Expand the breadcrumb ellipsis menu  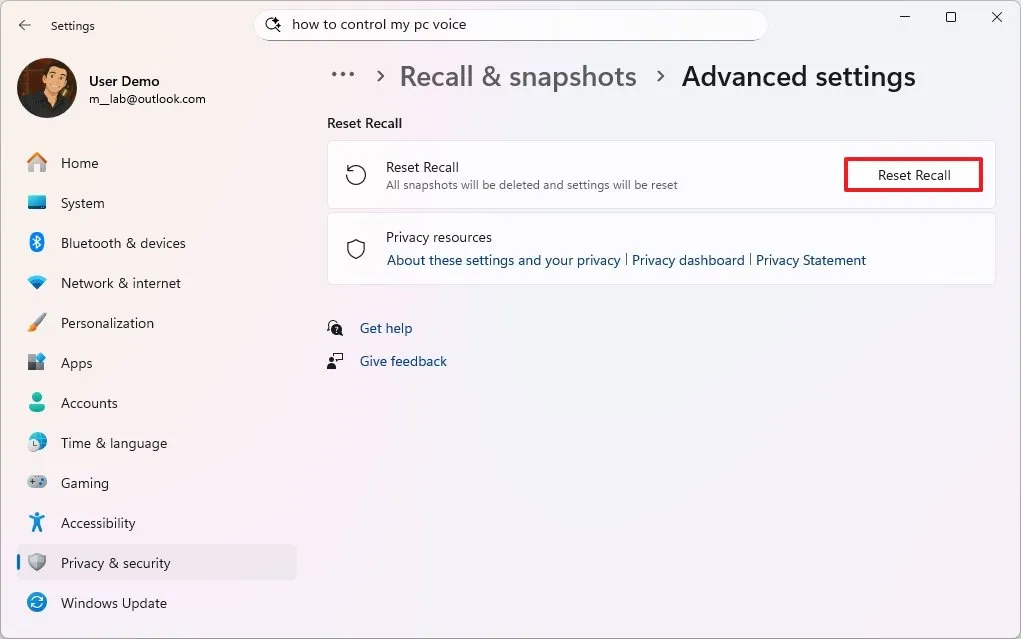(x=342, y=75)
